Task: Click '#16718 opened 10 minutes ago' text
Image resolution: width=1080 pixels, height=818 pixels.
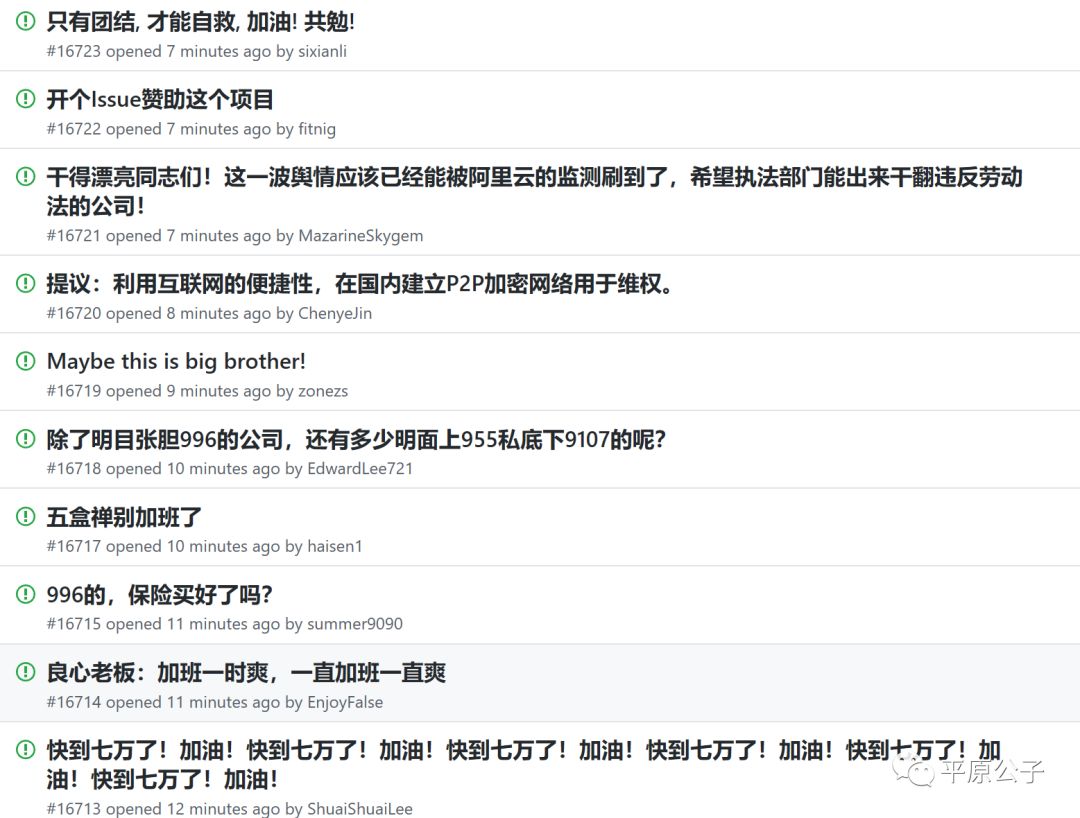Action: pyautogui.click(x=163, y=469)
